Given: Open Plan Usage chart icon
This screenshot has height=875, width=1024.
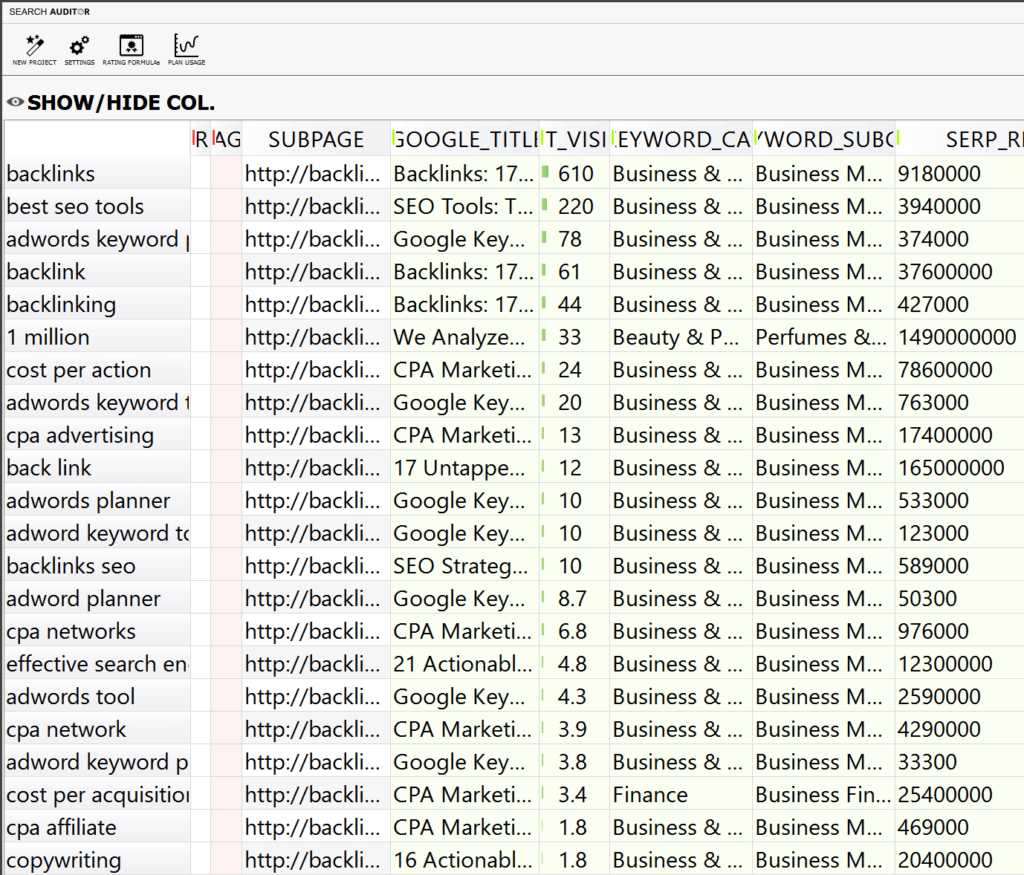Looking at the screenshot, I should click(x=186, y=50).
